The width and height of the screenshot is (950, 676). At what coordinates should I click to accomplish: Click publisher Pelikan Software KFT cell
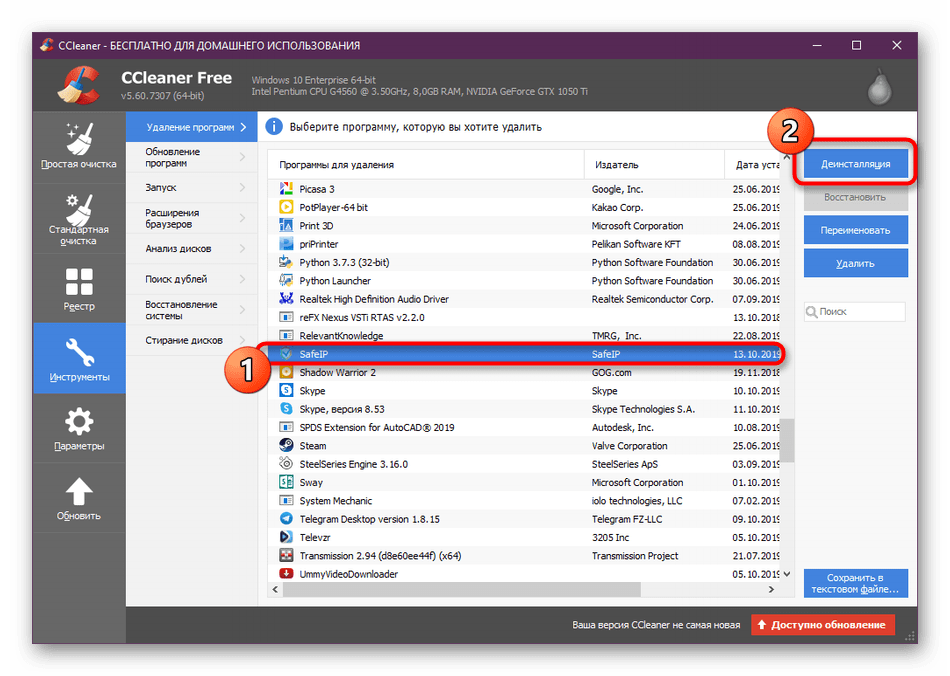point(636,244)
